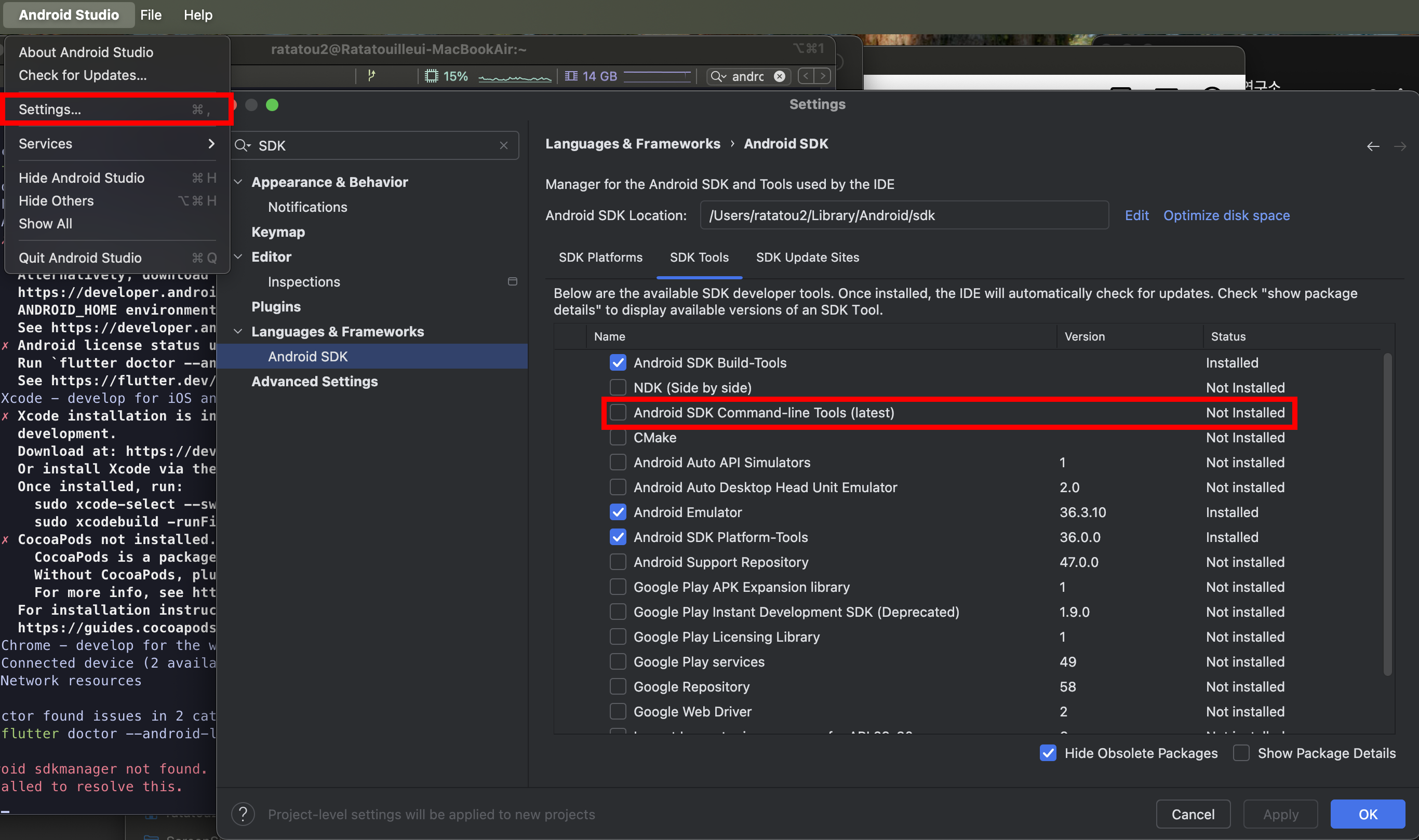Click the forward arrow in Settings header
The width and height of the screenshot is (1419, 840).
click(x=1400, y=146)
